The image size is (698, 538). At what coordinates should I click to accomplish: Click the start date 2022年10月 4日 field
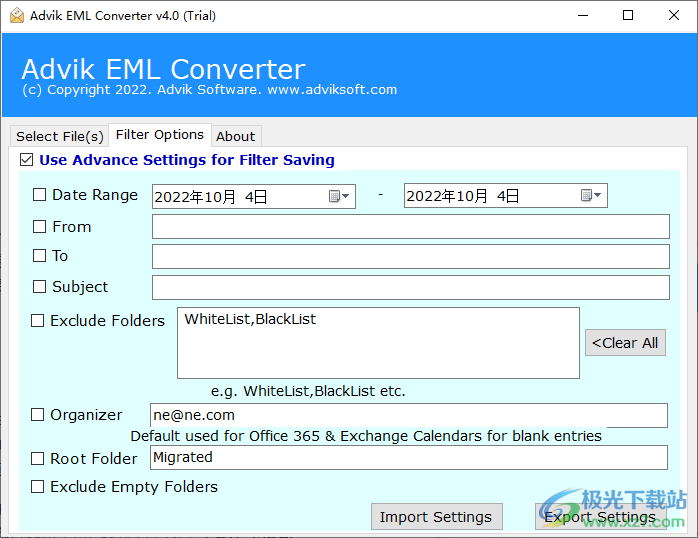pyautogui.click(x=254, y=196)
